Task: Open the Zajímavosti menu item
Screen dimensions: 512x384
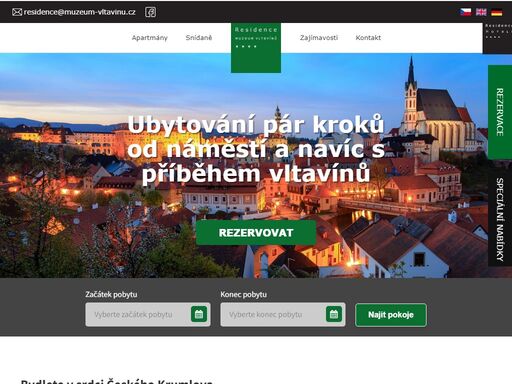Action: coord(319,38)
